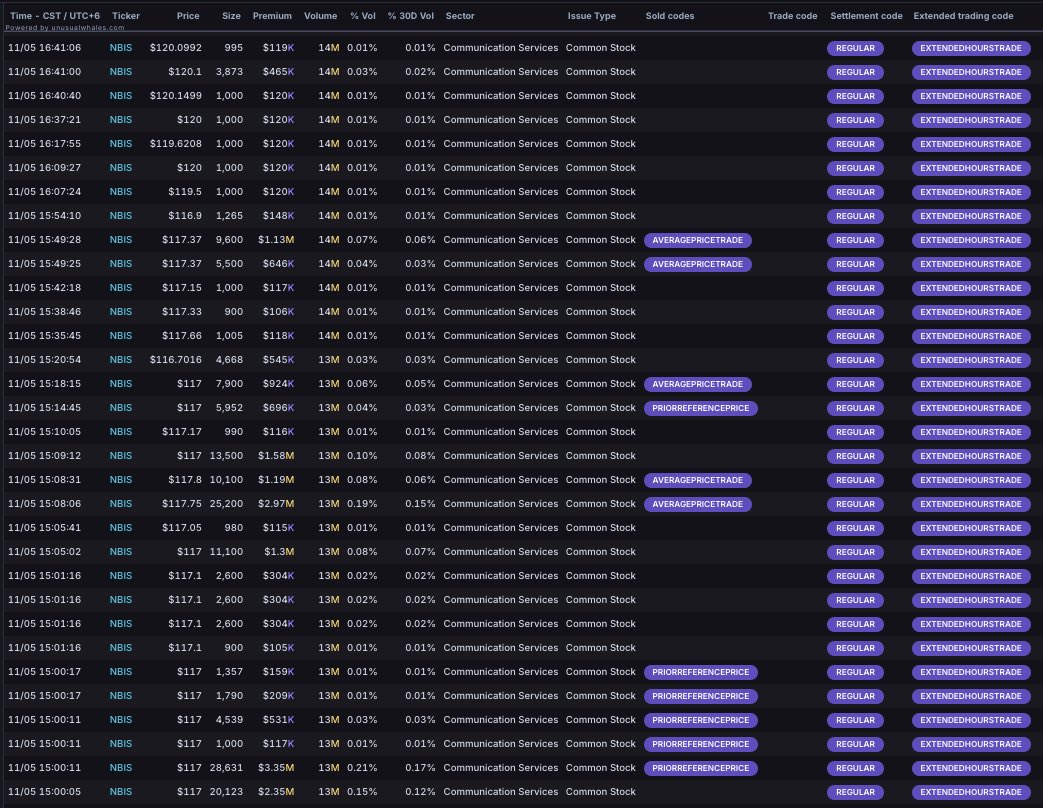Click the Settlement code column header
The width and height of the screenshot is (1043, 808).
tap(866, 16)
